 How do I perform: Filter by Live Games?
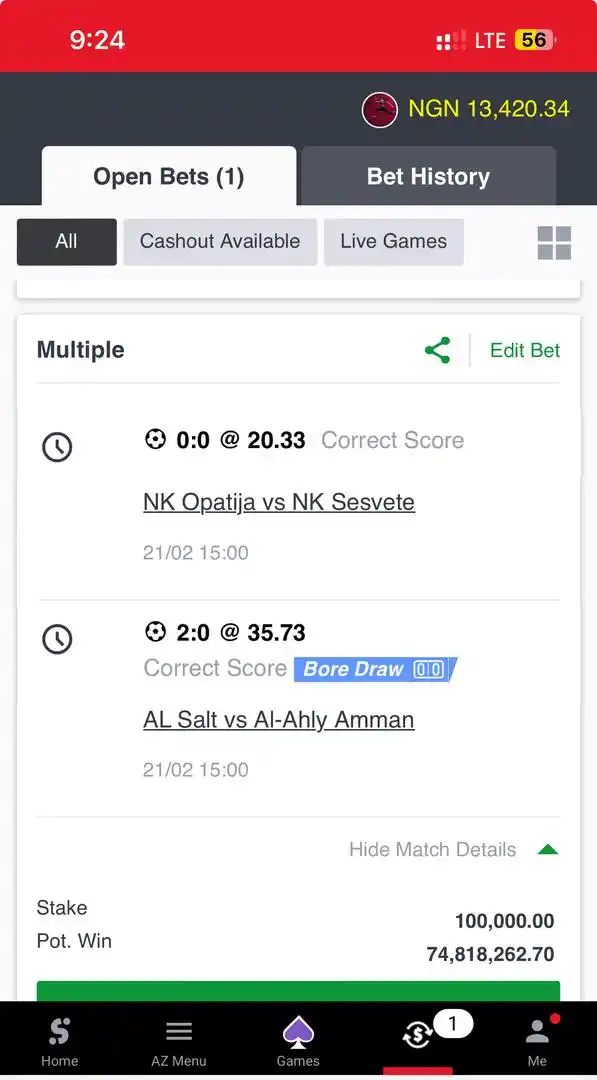pos(394,242)
